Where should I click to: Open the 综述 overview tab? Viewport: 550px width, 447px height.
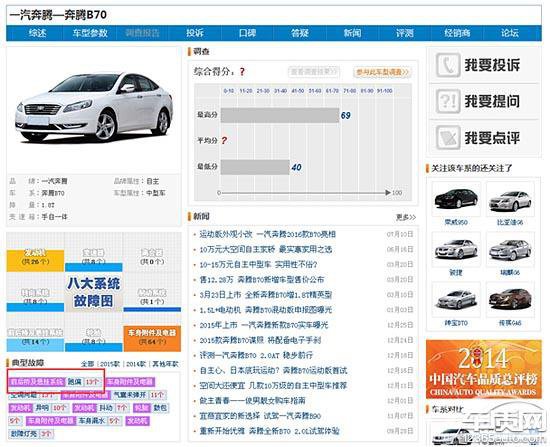click(x=38, y=33)
